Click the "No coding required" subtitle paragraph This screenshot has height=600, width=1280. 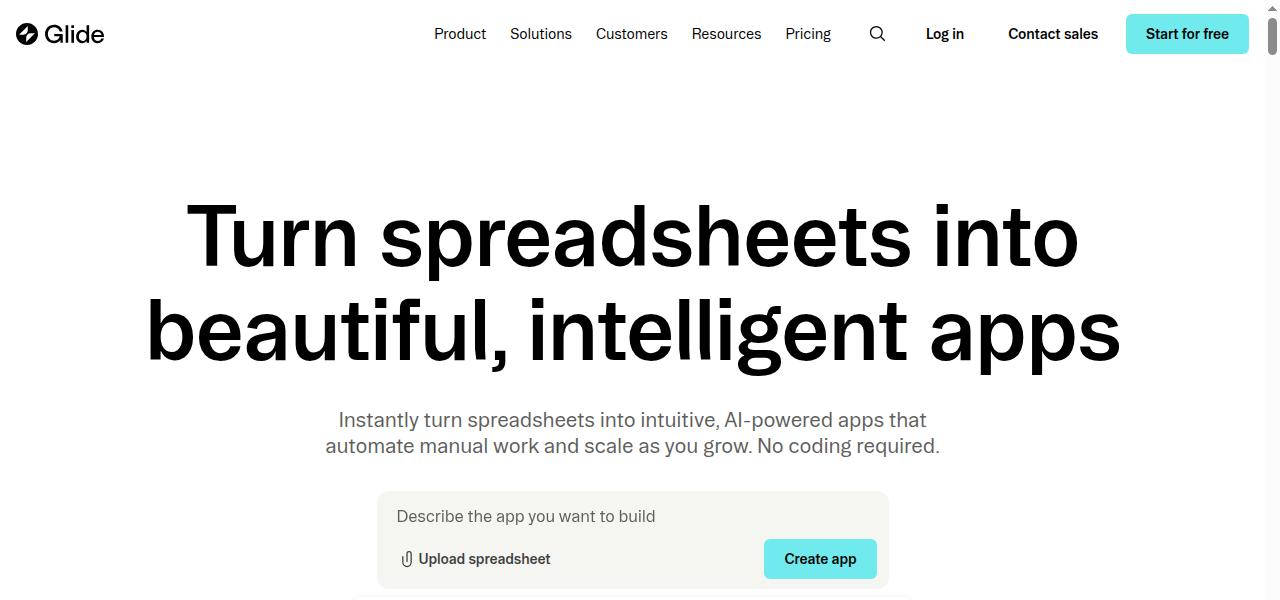pos(632,433)
